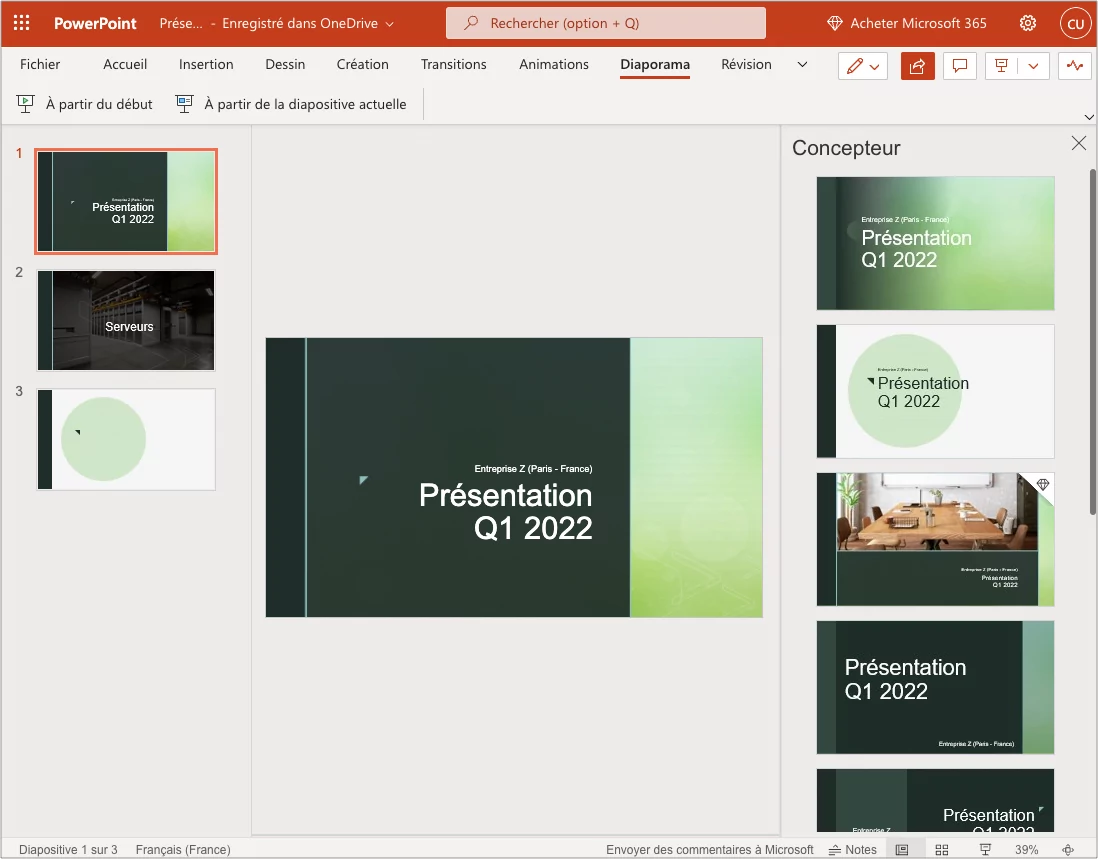Expand the ribbon display options chevron
This screenshot has width=1098, height=859.
(1089, 117)
